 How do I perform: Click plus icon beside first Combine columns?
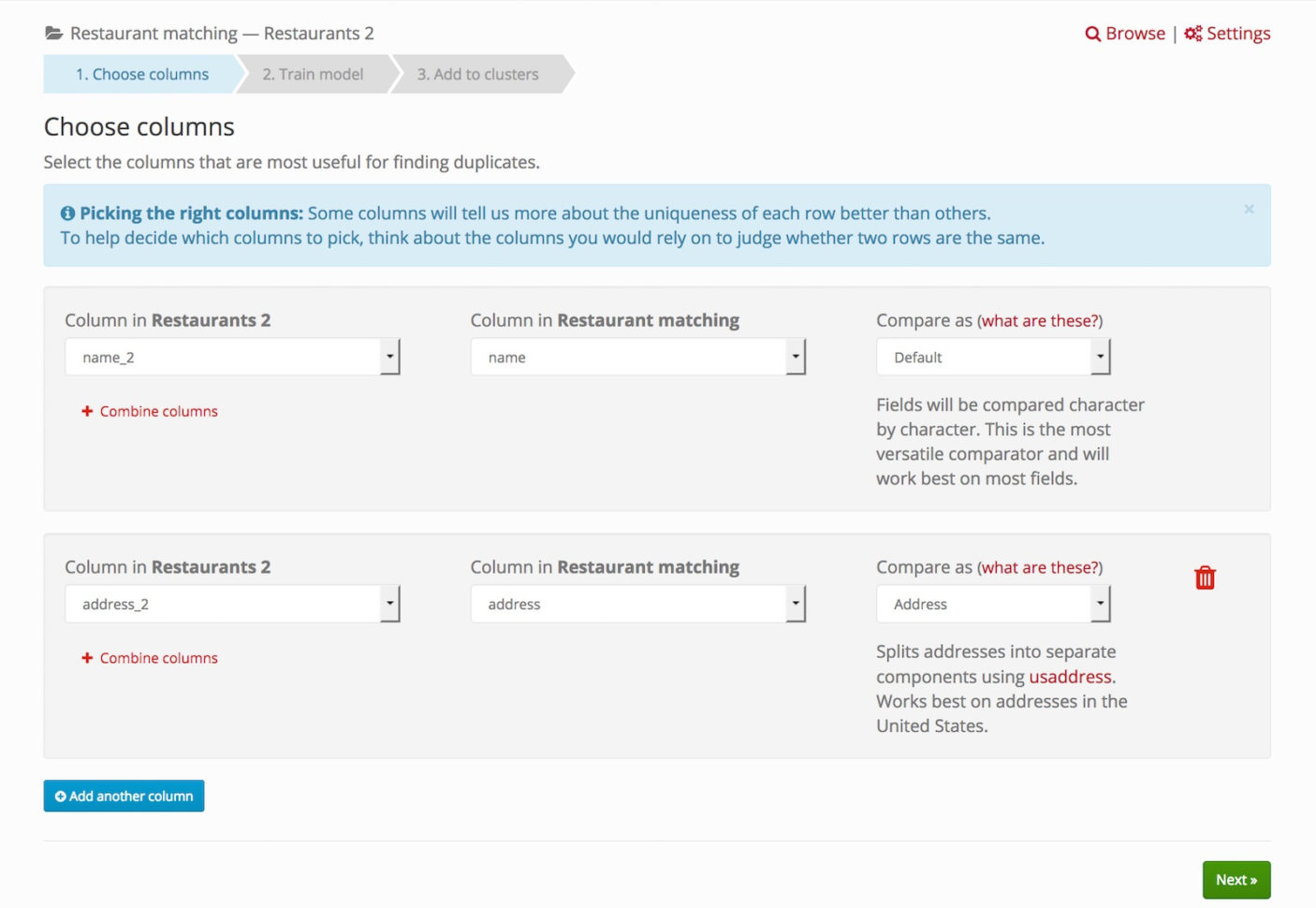(x=87, y=411)
